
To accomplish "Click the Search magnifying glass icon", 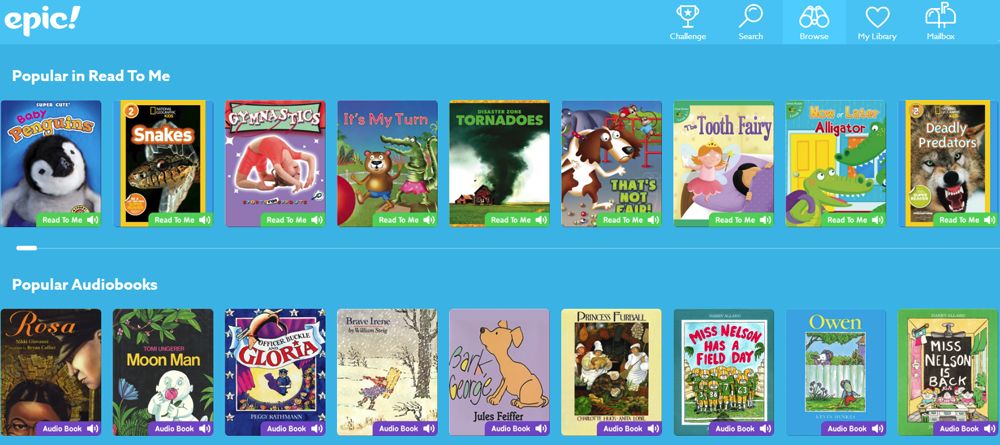I will tap(751, 17).
